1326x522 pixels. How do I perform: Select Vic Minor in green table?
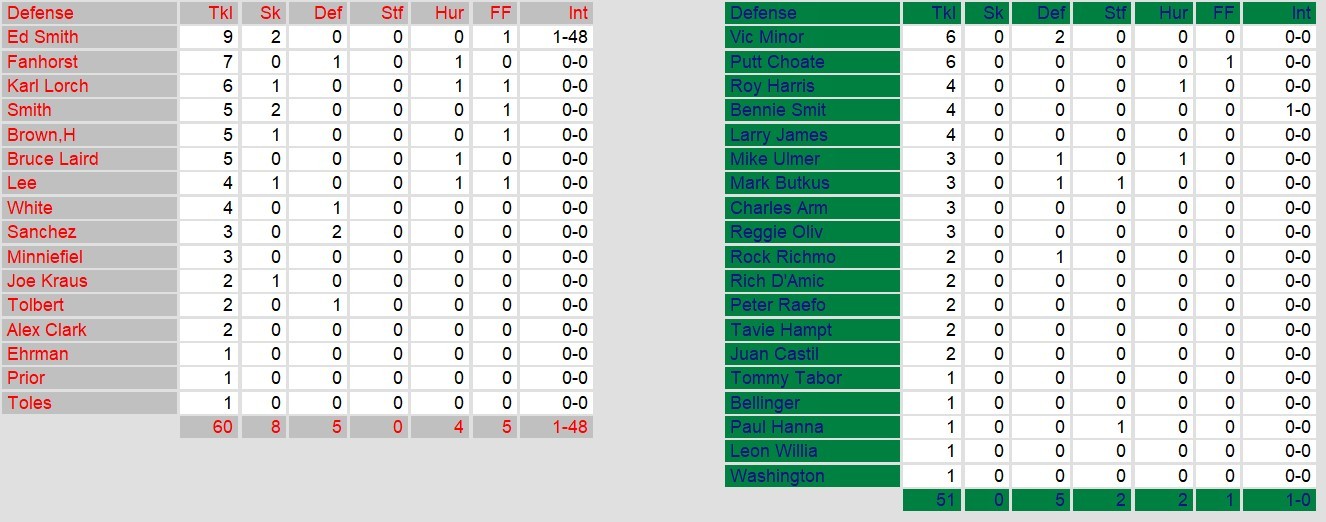pyautogui.click(x=767, y=37)
